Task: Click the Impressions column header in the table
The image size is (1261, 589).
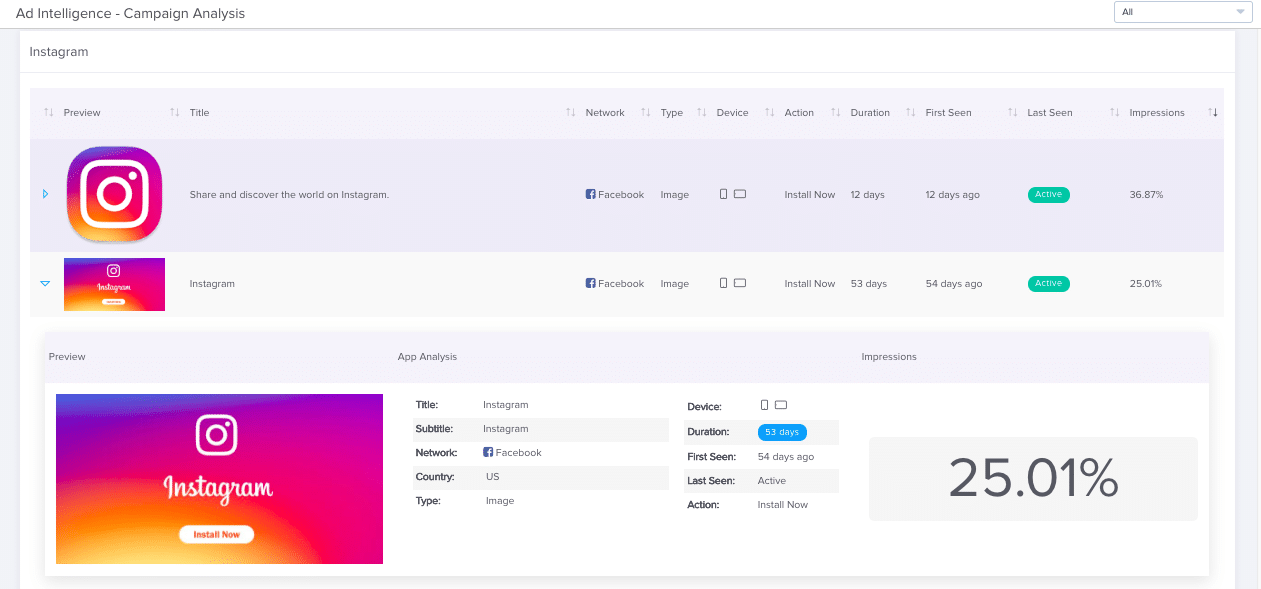Action: (x=1157, y=113)
